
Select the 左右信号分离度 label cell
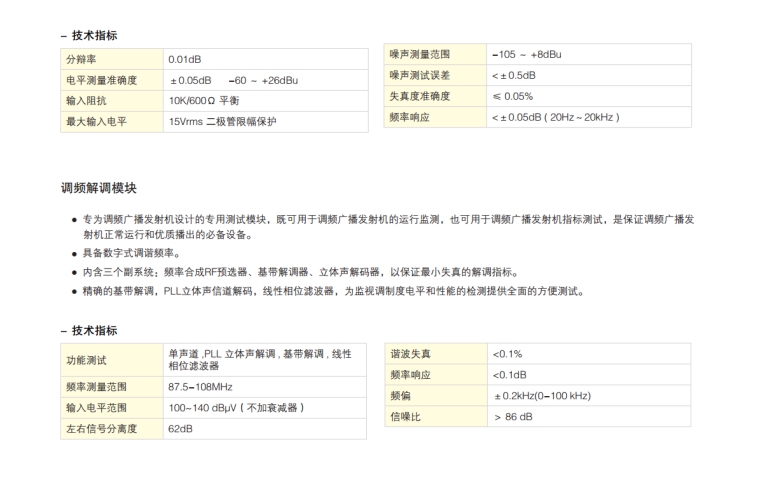(x=100, y=429)
